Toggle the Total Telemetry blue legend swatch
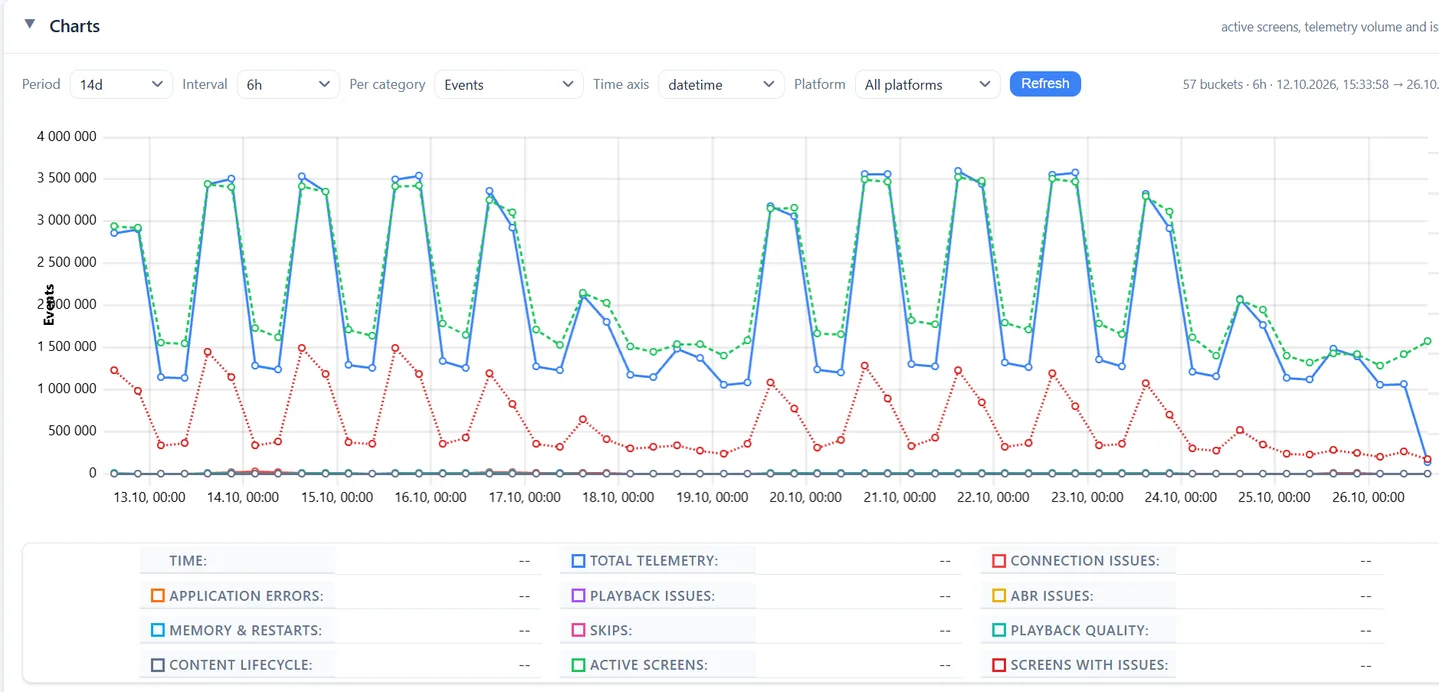 pos(578,561)
